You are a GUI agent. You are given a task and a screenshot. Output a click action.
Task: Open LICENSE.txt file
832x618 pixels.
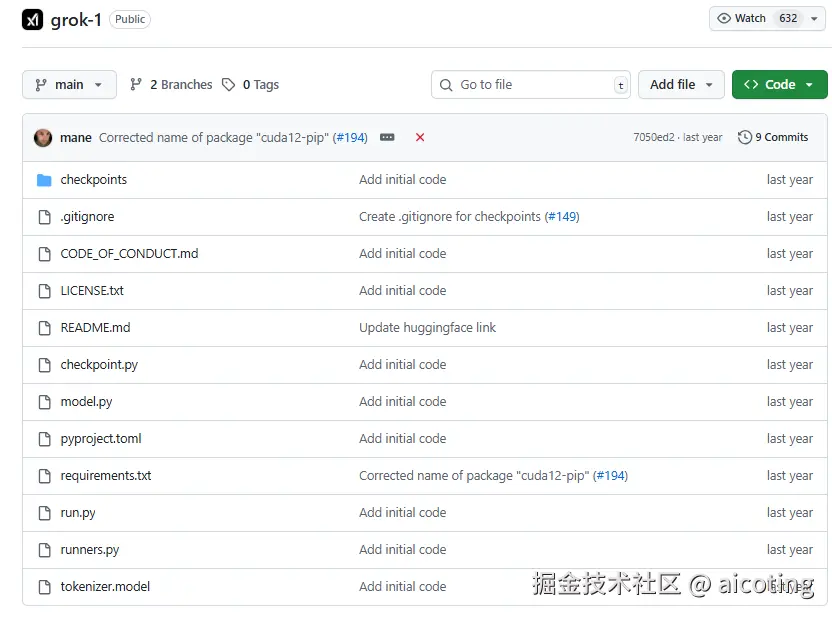(x=92, y=291)
